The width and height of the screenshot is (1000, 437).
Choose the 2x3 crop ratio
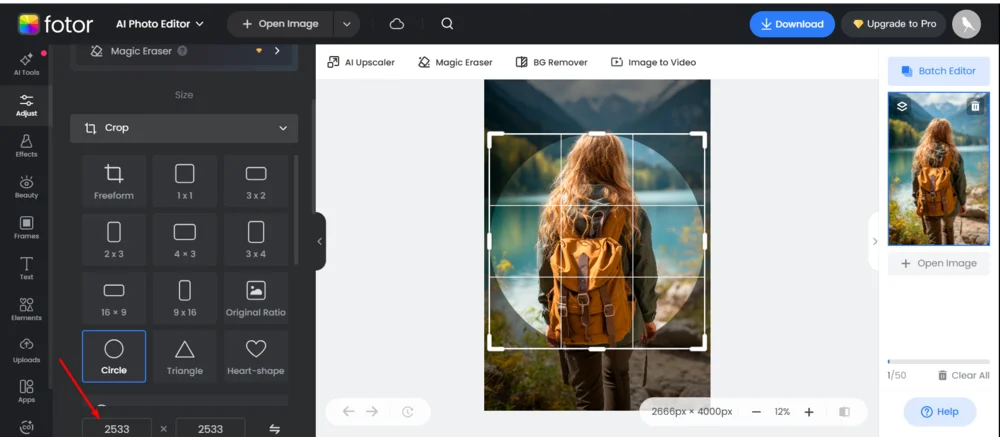tap(114, 239)
